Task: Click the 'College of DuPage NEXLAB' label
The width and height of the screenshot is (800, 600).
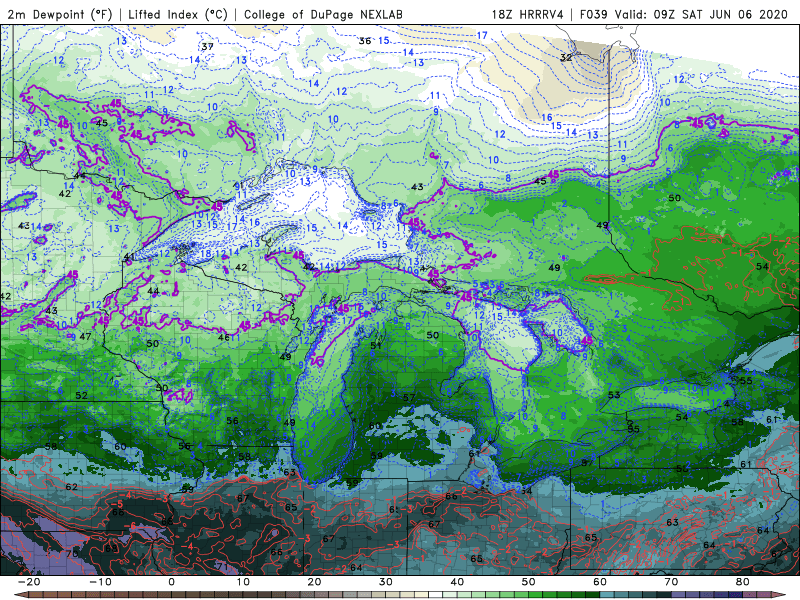Action: [323, 14]
